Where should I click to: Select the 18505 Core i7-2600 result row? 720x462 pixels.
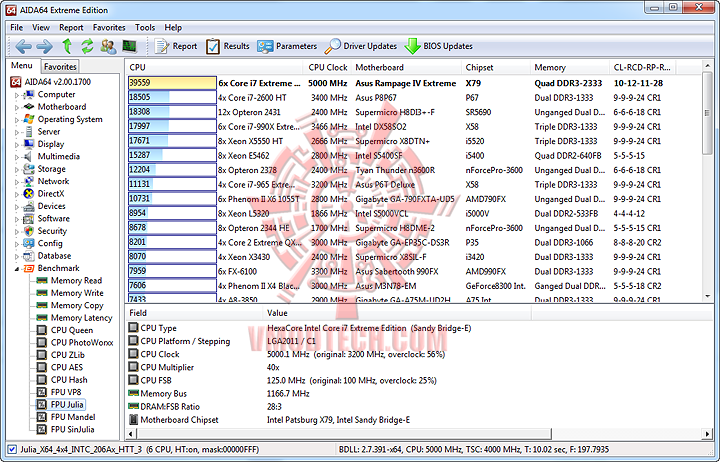[413, 97]
